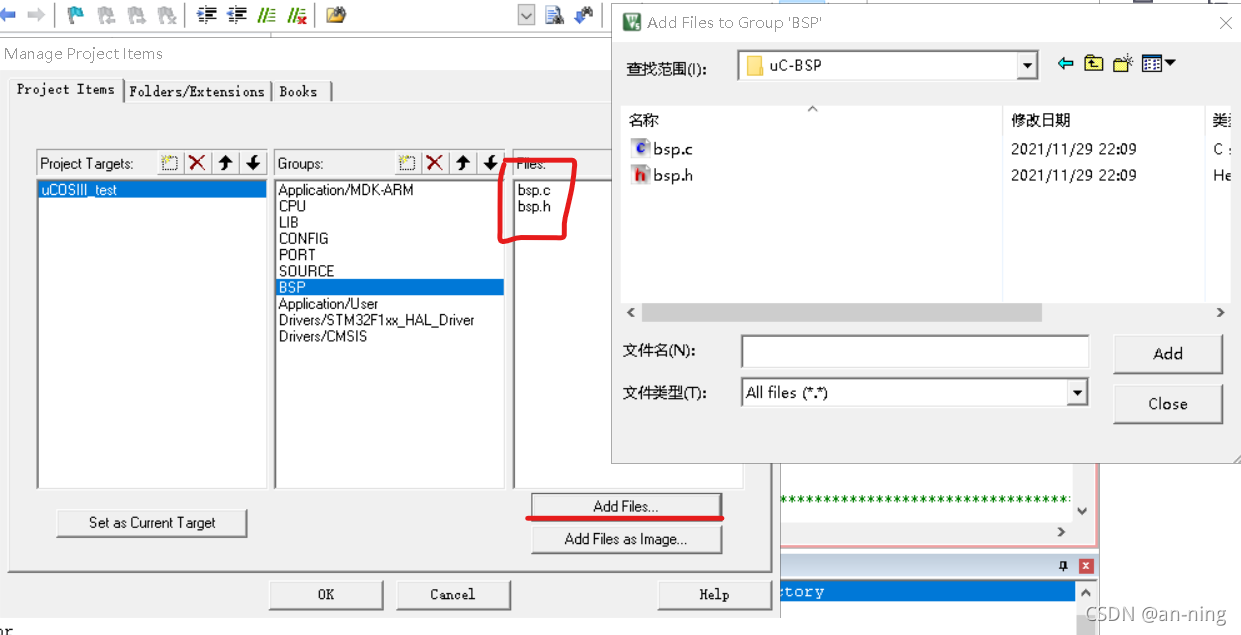Open Help in Manage Project Items
1241x635 pixels.
[x=714, y=594]
